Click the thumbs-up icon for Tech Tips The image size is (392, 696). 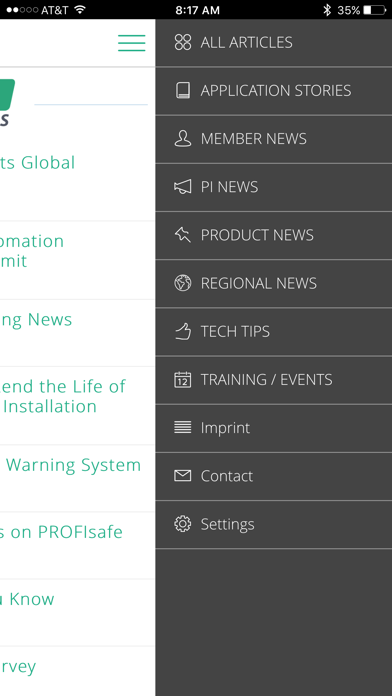182,332
